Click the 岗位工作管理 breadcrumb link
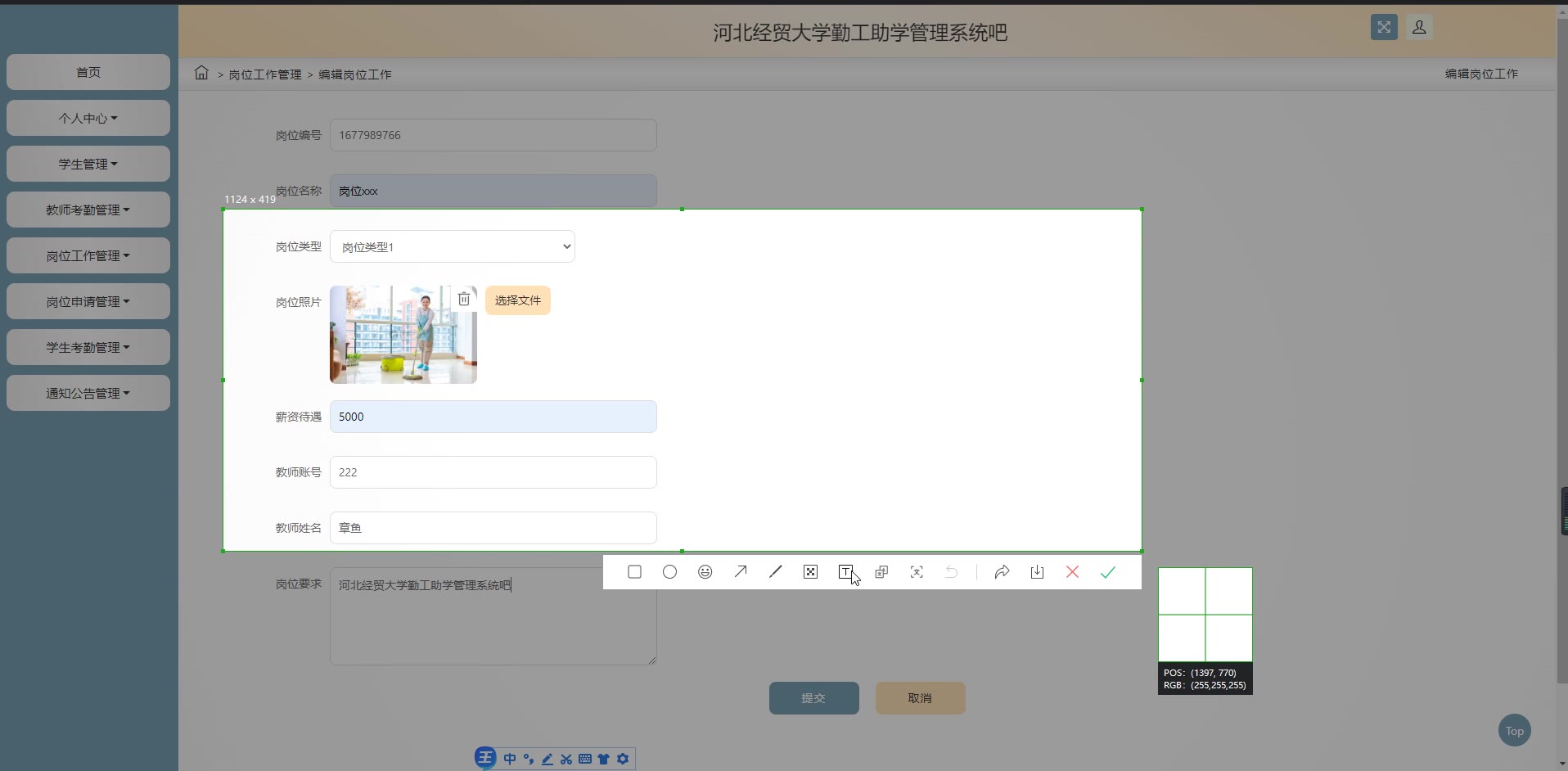Viewport: 1568px width, 771px height. coord(265,74)
